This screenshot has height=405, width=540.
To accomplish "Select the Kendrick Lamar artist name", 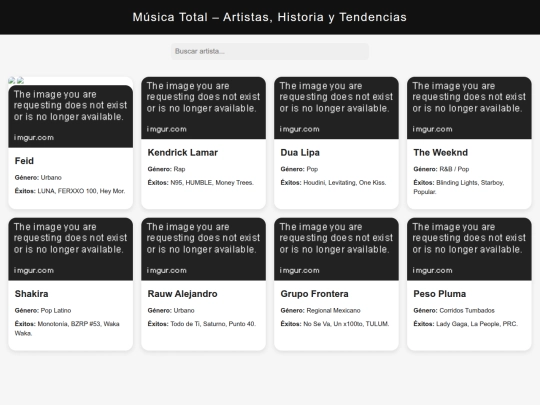I will point(183,153).
